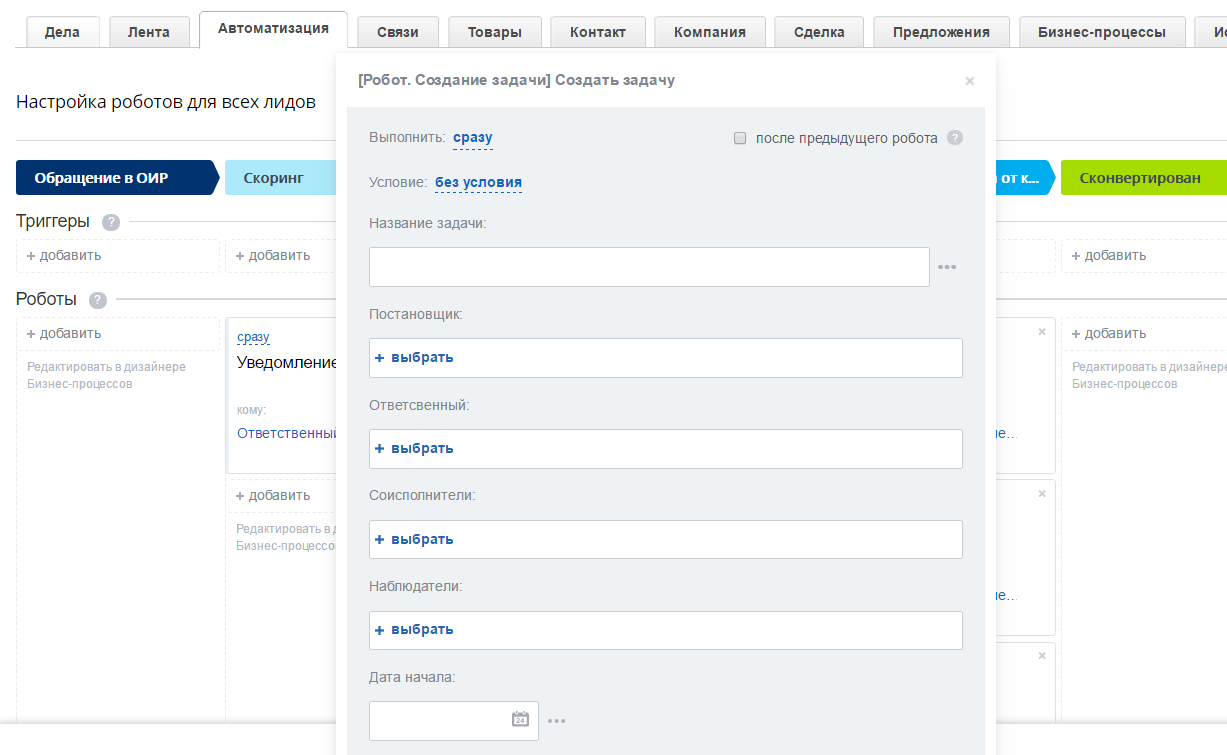
Task: Choose a user in the Постановщик field
Action: click(415, 357)
